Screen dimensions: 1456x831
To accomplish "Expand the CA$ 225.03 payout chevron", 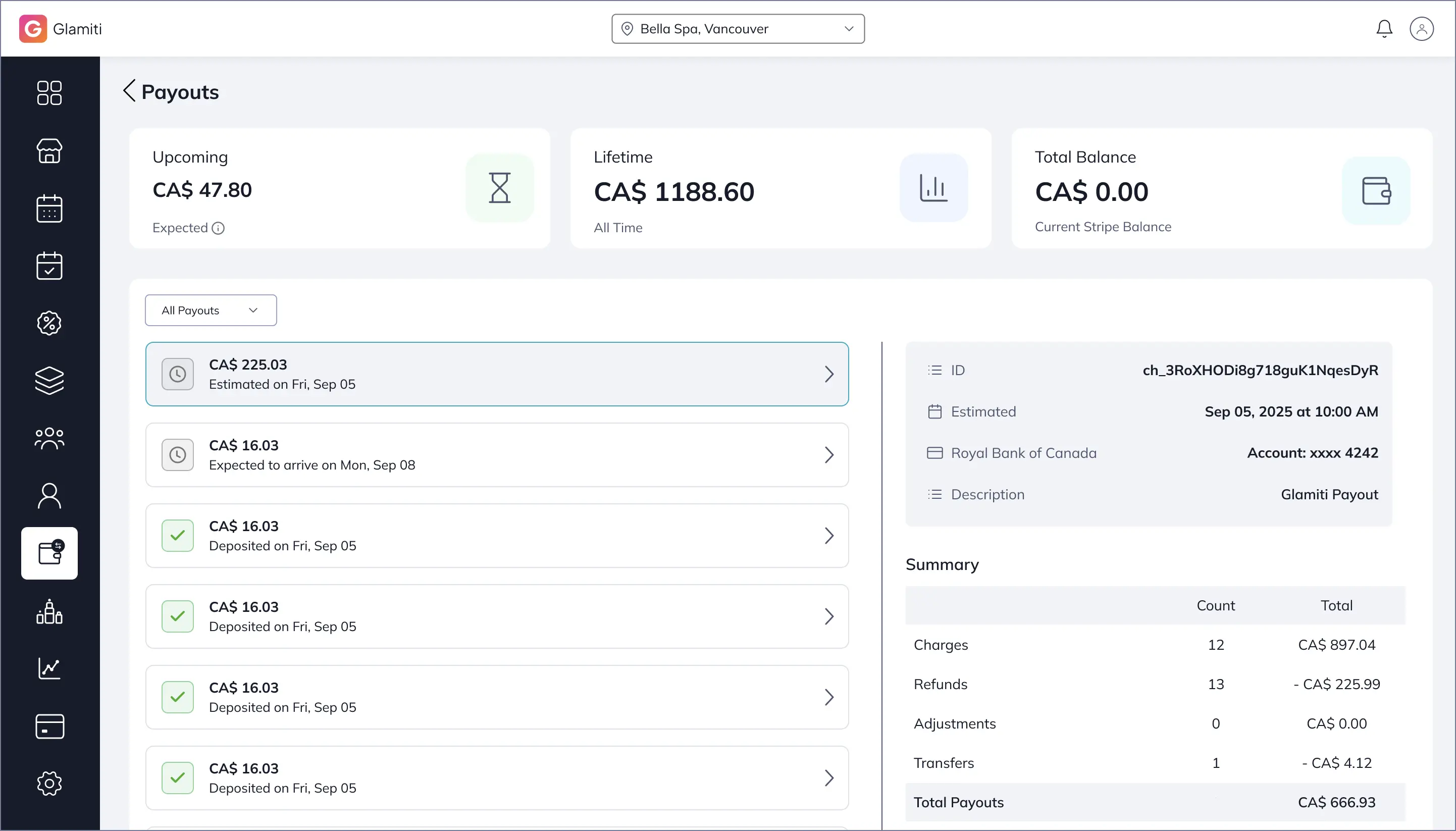I will [829, 375].
